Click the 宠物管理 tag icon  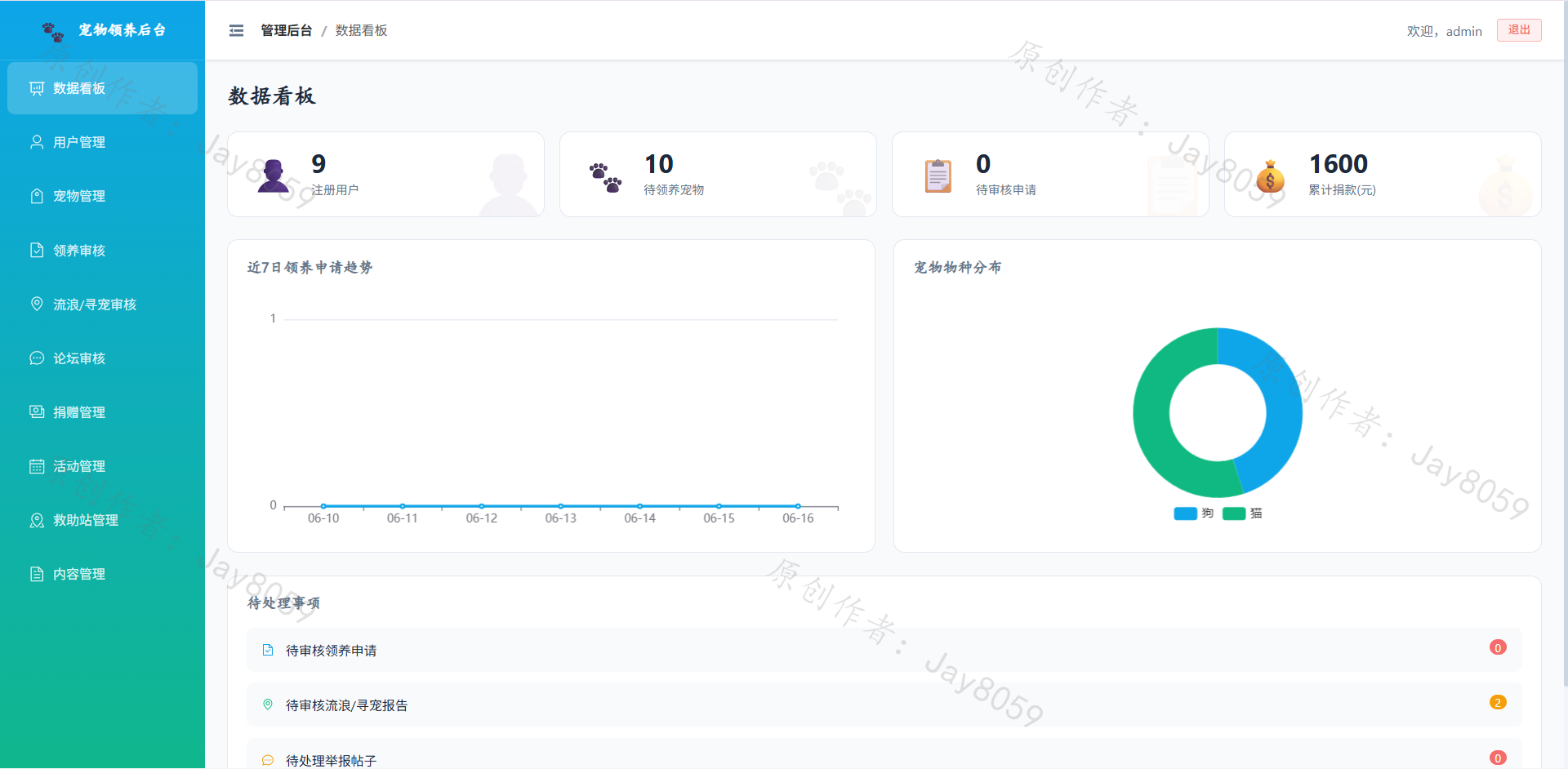[x=37, y=196]
